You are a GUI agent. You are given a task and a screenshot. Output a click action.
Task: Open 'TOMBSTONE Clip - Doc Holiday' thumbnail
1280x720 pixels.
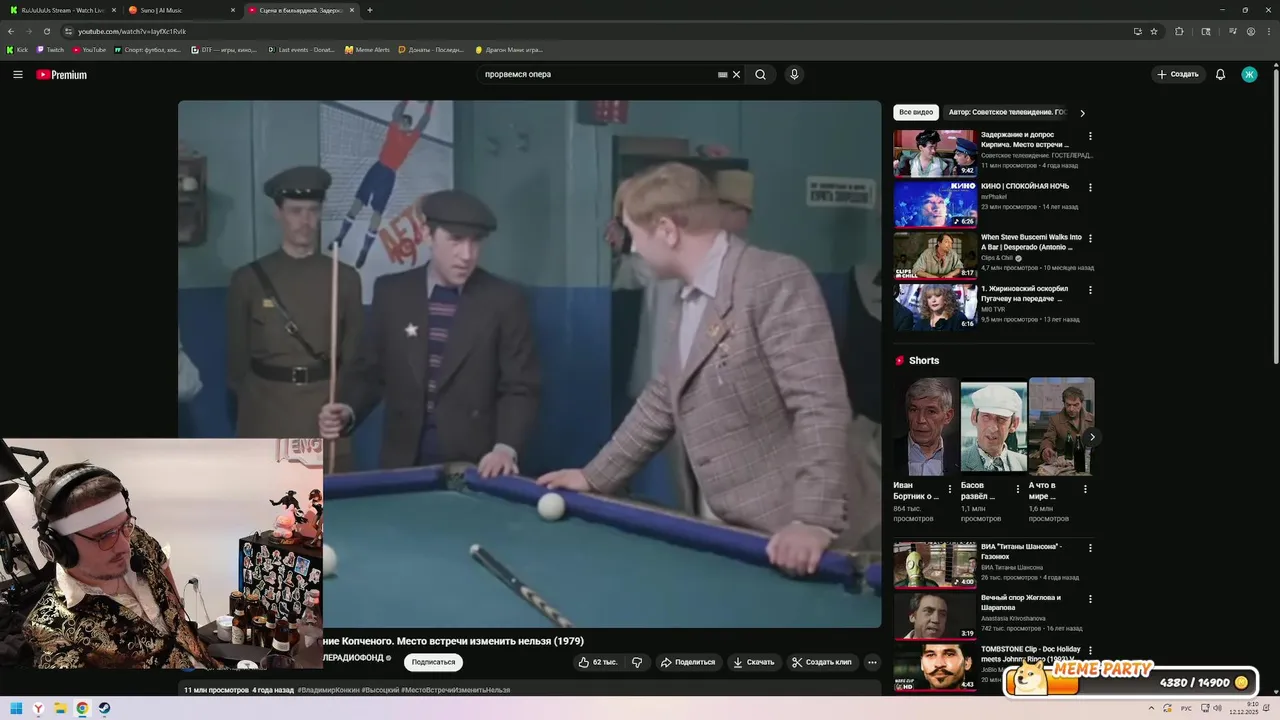point(934,668)
